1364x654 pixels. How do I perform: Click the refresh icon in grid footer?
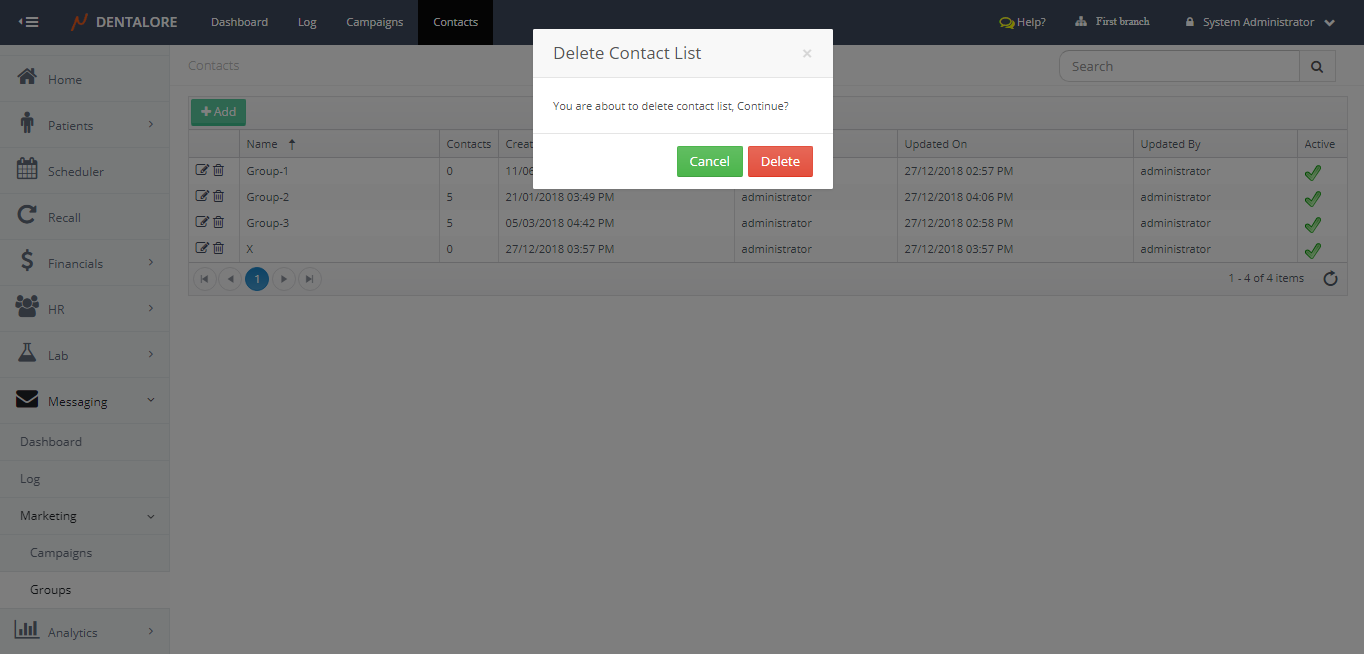pos(1330,279)
